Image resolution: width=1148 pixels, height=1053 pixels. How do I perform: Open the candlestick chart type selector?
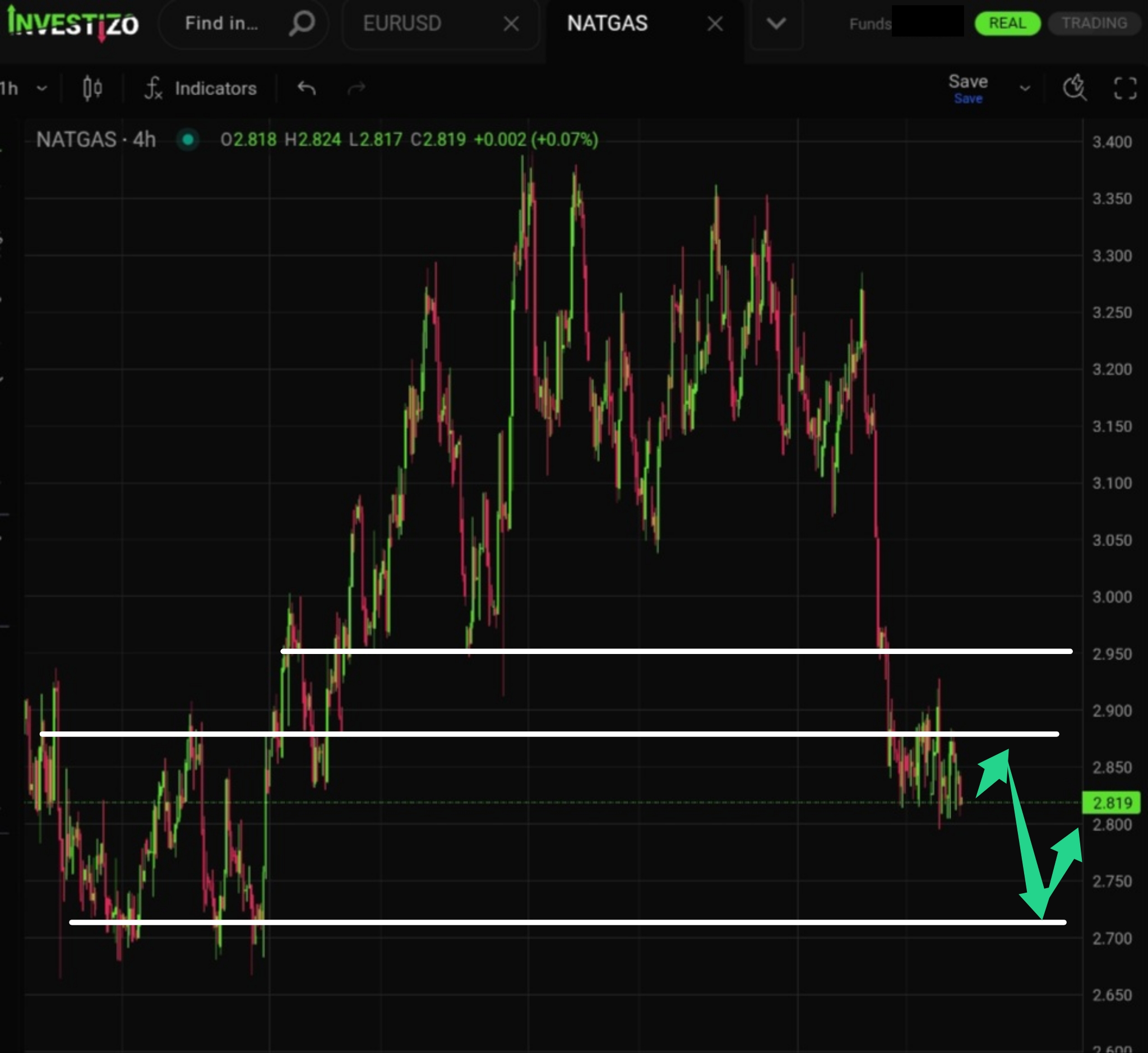pos(92,89)
